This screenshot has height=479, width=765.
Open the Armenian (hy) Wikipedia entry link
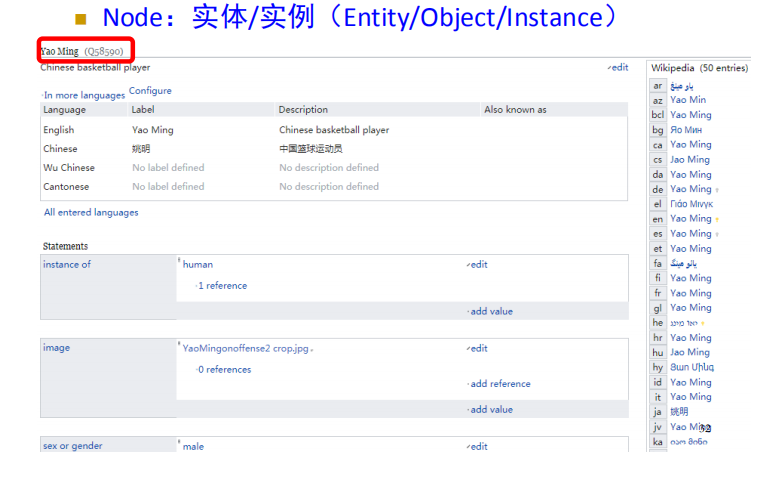[x=692, y=367]
